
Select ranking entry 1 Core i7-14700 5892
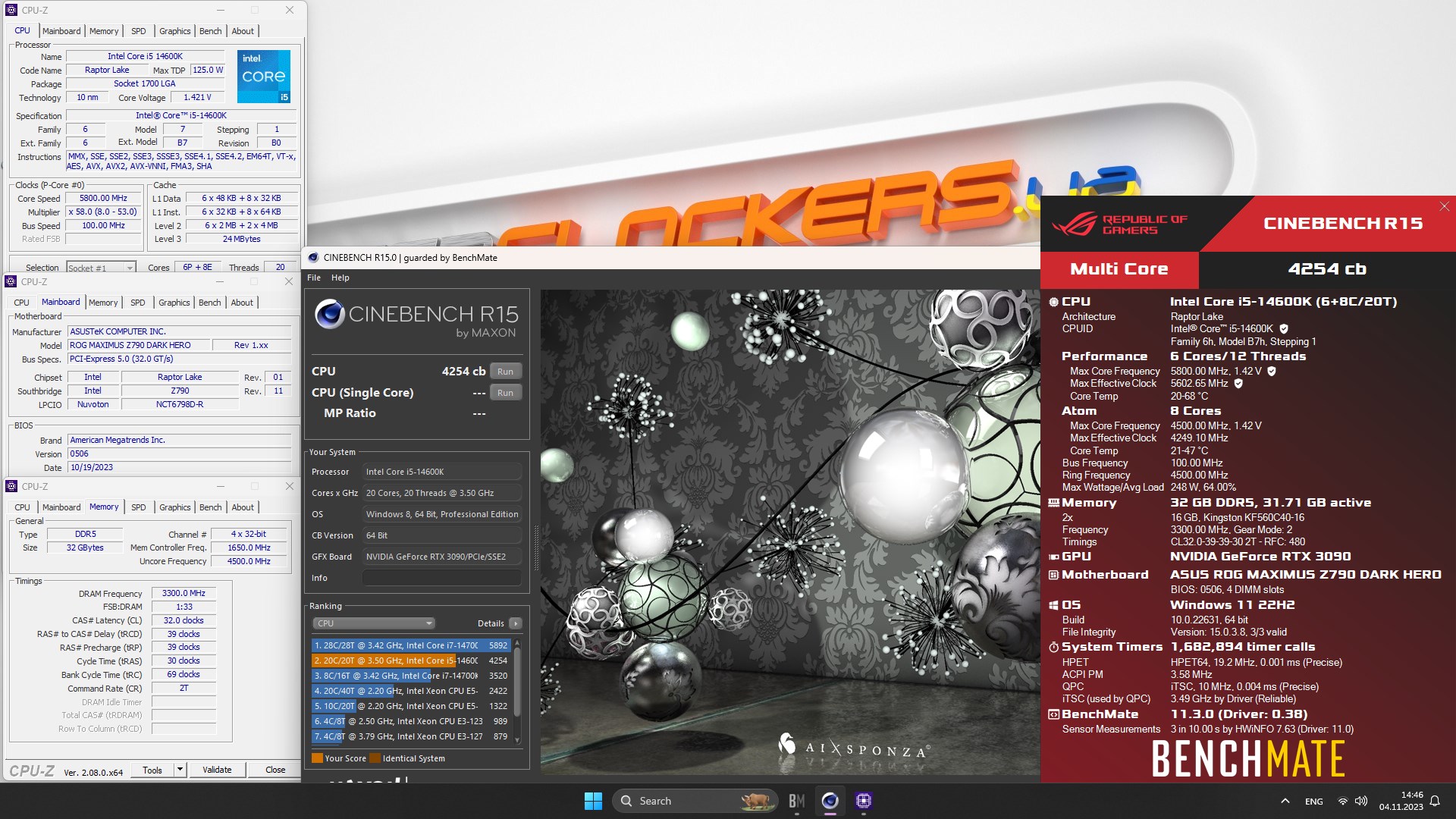410,645
